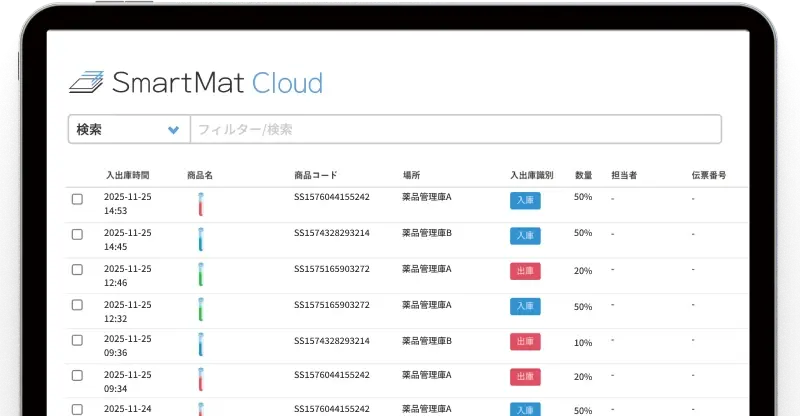
Task: Open the 検索 dropdown menu
Action: [x=128, y=130]
